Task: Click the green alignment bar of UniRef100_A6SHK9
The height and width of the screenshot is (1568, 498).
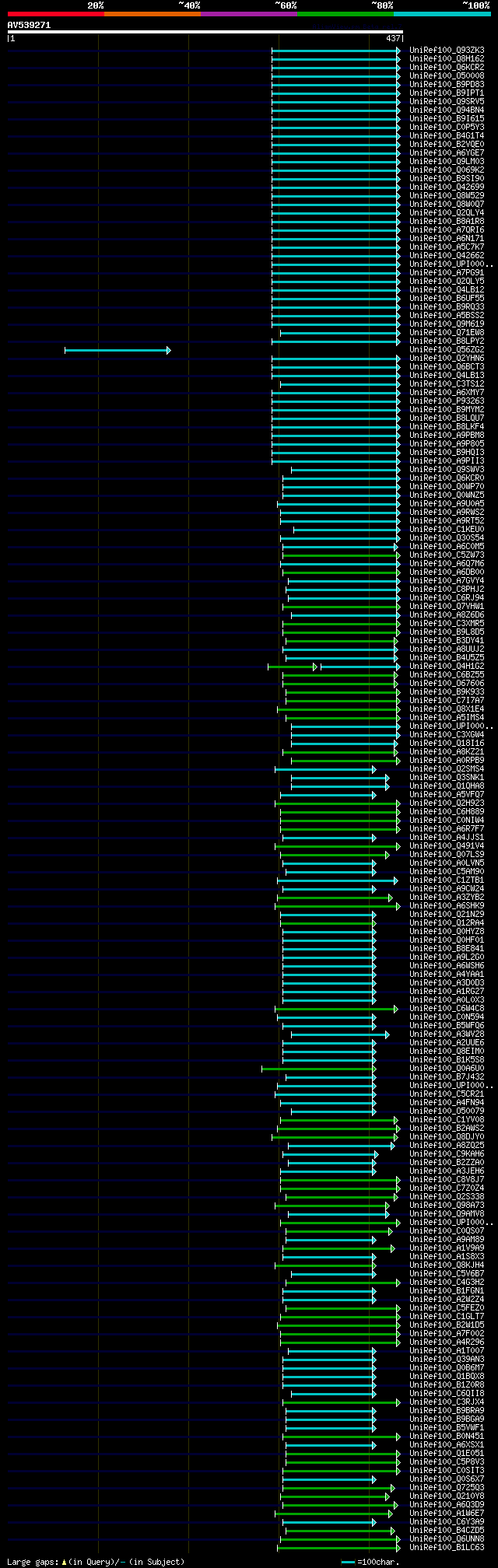Action: pos(338,906)
